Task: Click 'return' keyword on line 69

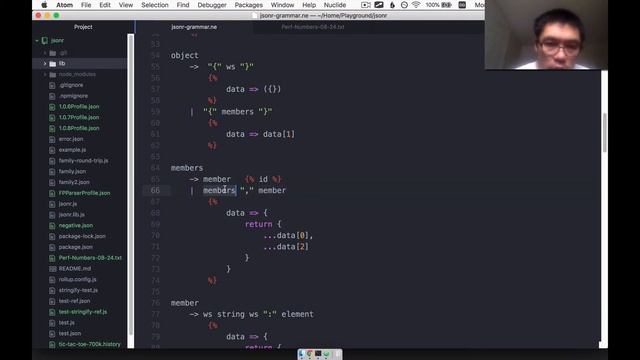Action: (x=258, y=224)
